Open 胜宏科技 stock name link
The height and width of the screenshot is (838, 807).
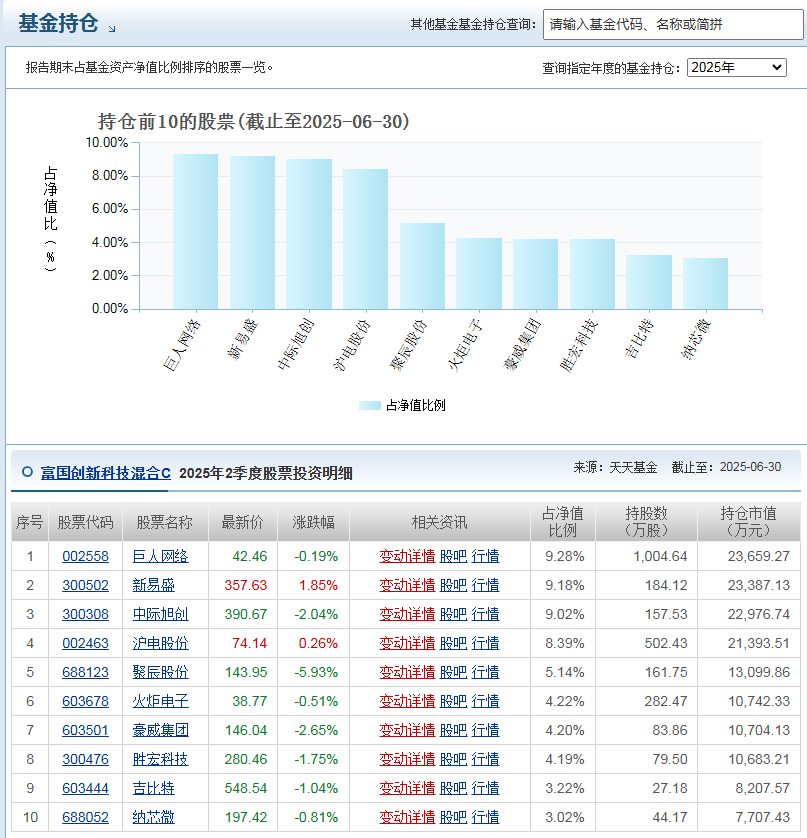click(160, 759)
